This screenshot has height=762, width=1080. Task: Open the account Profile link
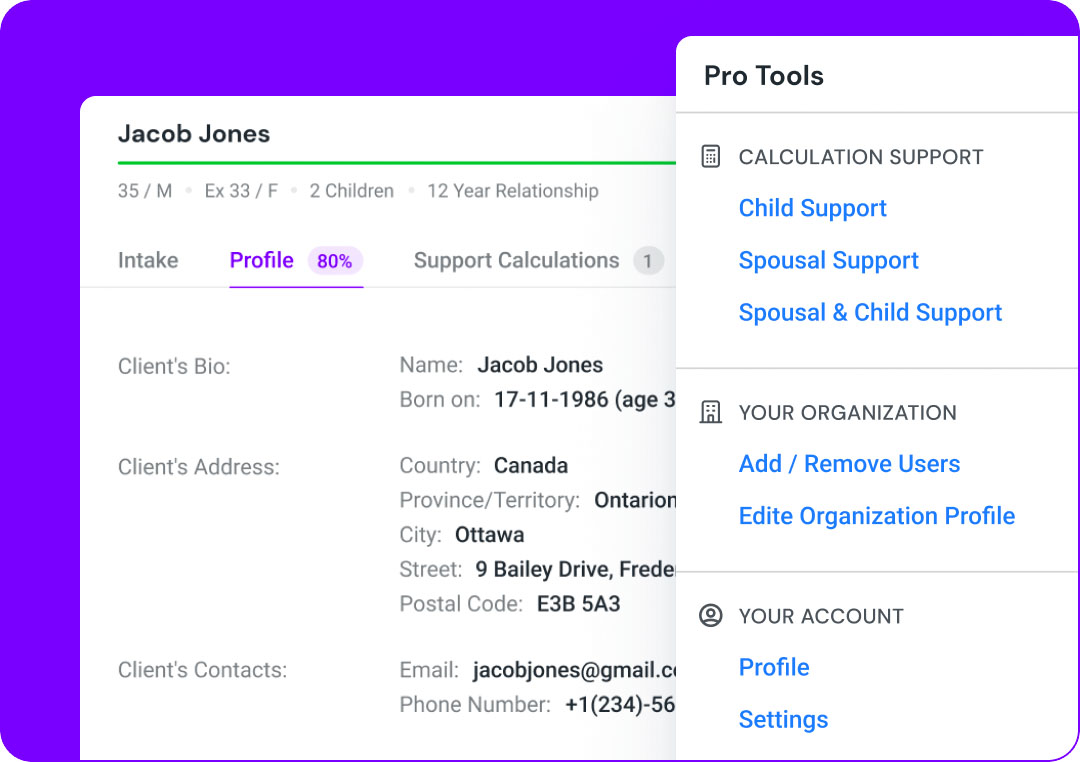774,667
